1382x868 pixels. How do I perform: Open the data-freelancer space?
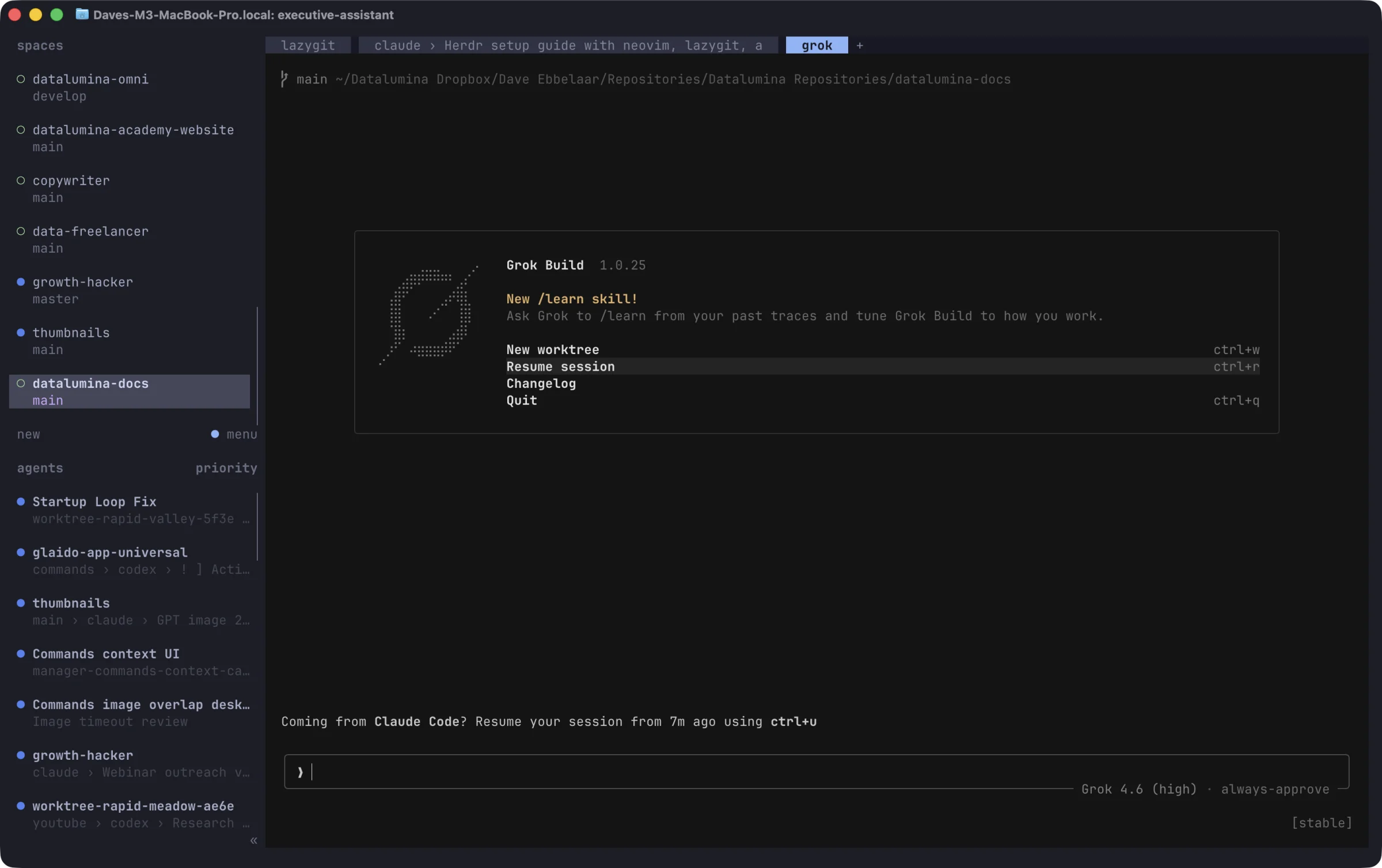[x=130, y=239]
